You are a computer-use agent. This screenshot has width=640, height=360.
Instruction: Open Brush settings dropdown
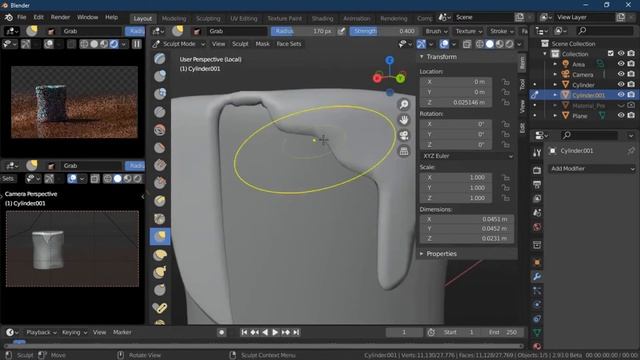click(x=436, y=31)
